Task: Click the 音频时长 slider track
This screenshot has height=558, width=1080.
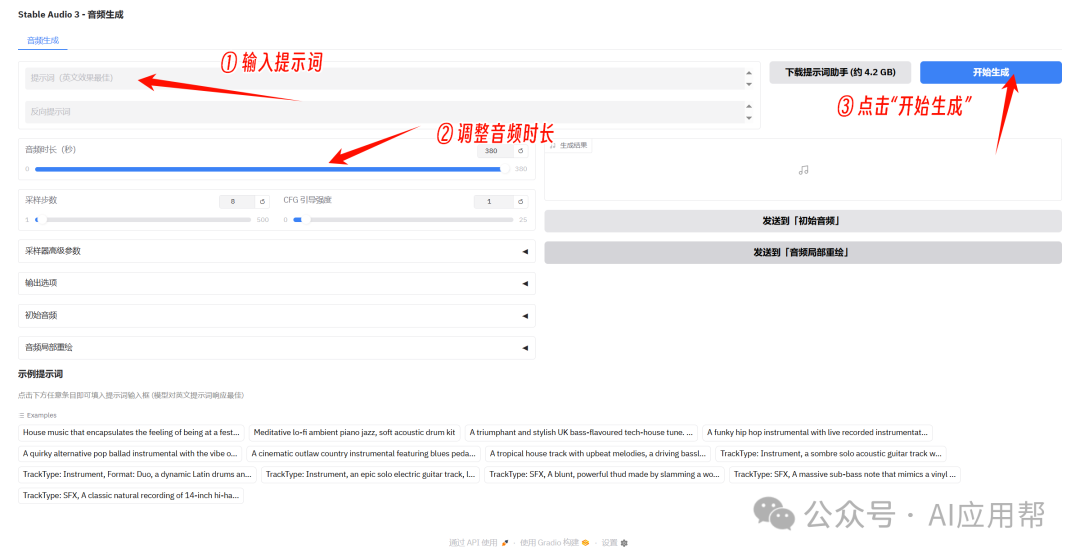Action: click(x=272, y=169)
